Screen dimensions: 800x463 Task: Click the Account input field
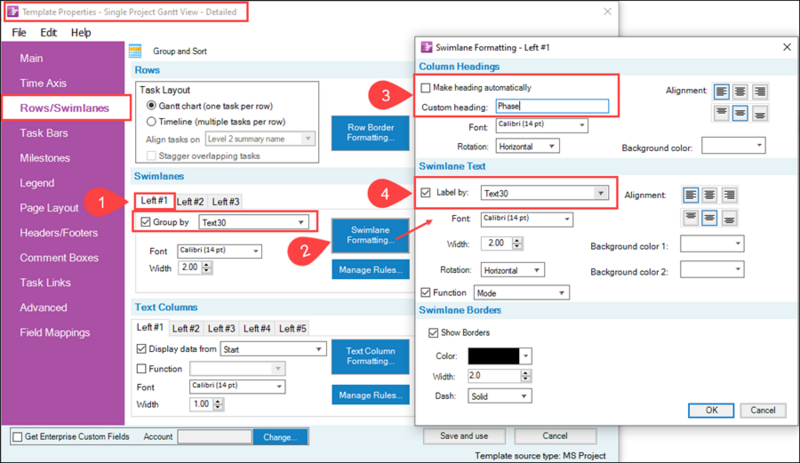tap(215, 437)
